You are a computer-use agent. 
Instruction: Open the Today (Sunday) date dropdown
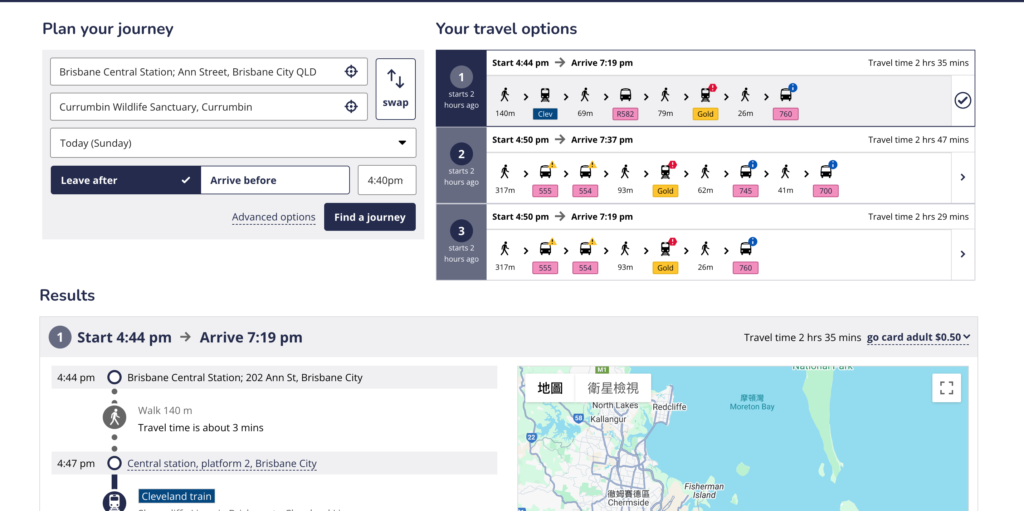233,143
